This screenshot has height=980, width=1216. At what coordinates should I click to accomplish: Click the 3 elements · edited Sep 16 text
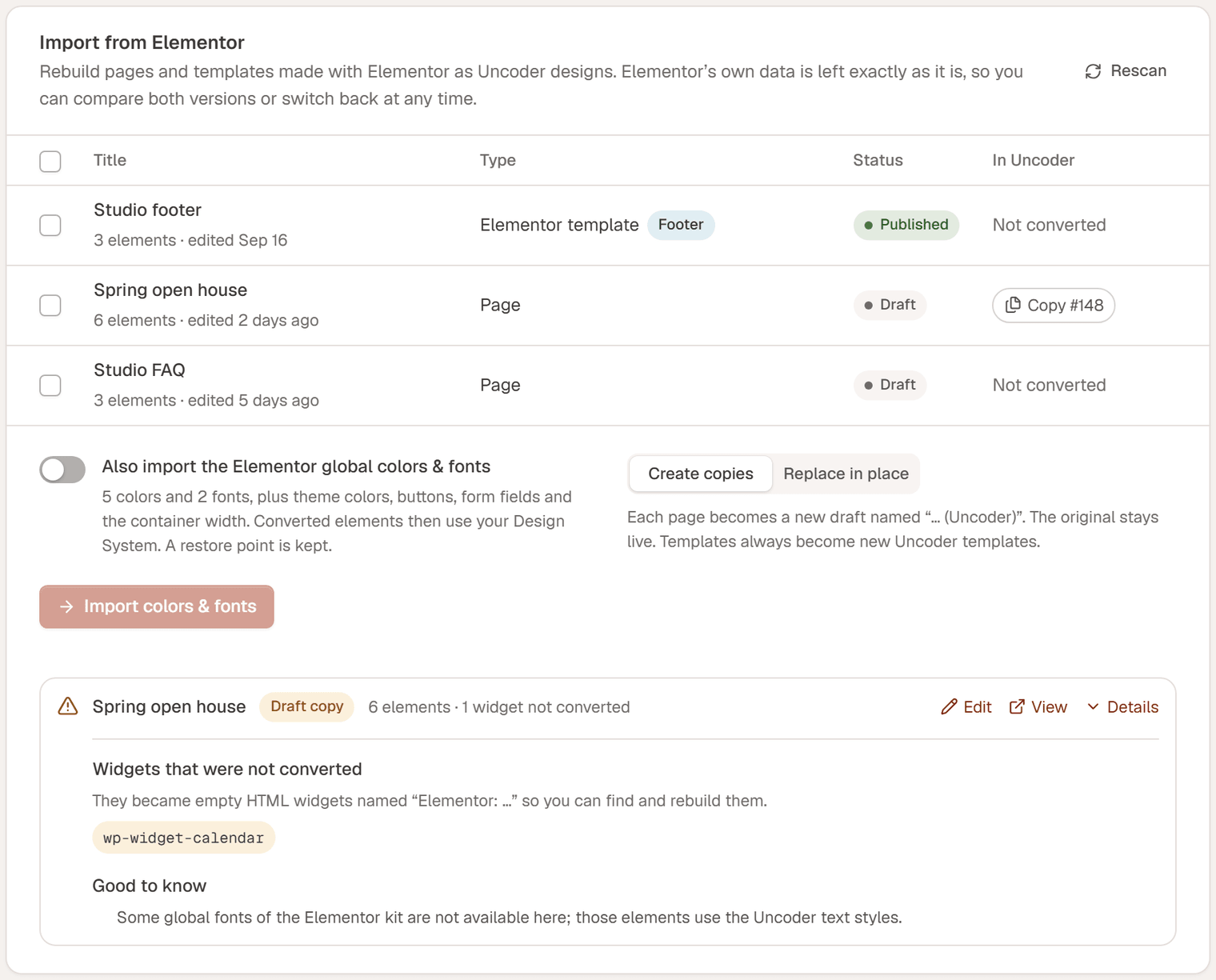(190, 240)
